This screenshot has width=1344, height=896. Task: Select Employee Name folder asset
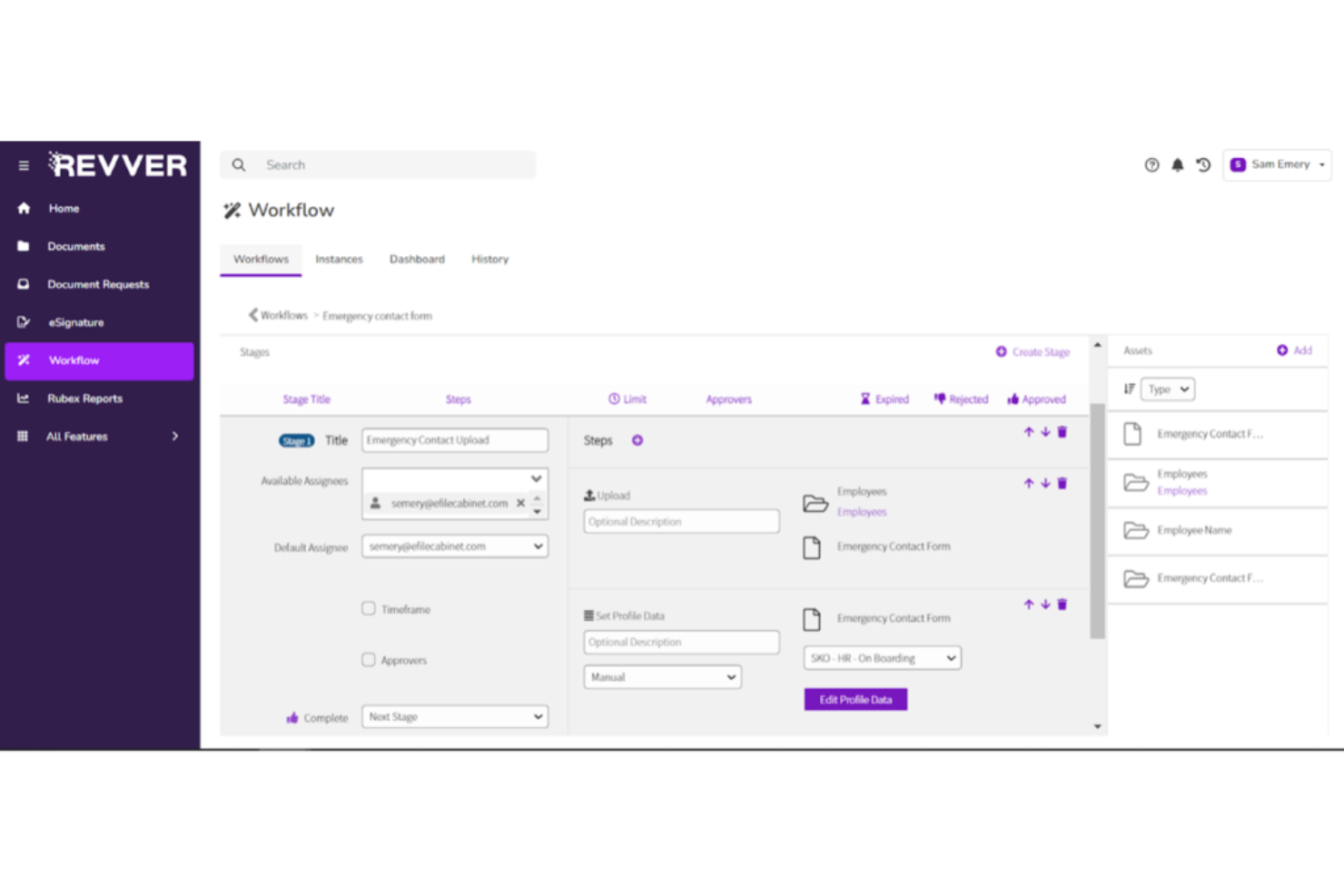click(1218, 530)
